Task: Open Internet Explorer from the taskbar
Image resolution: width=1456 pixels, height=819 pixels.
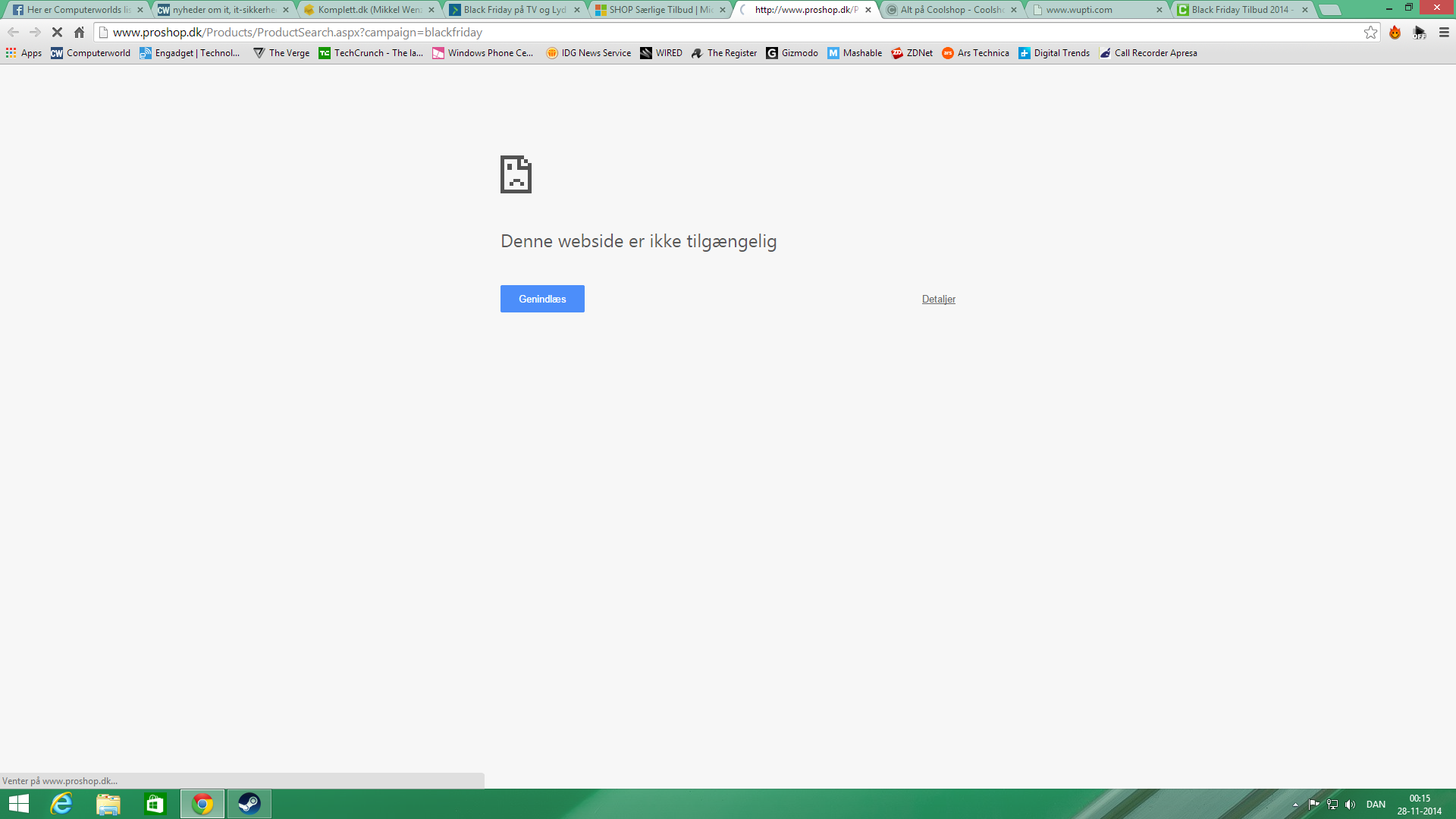Action: pos(61,804)
